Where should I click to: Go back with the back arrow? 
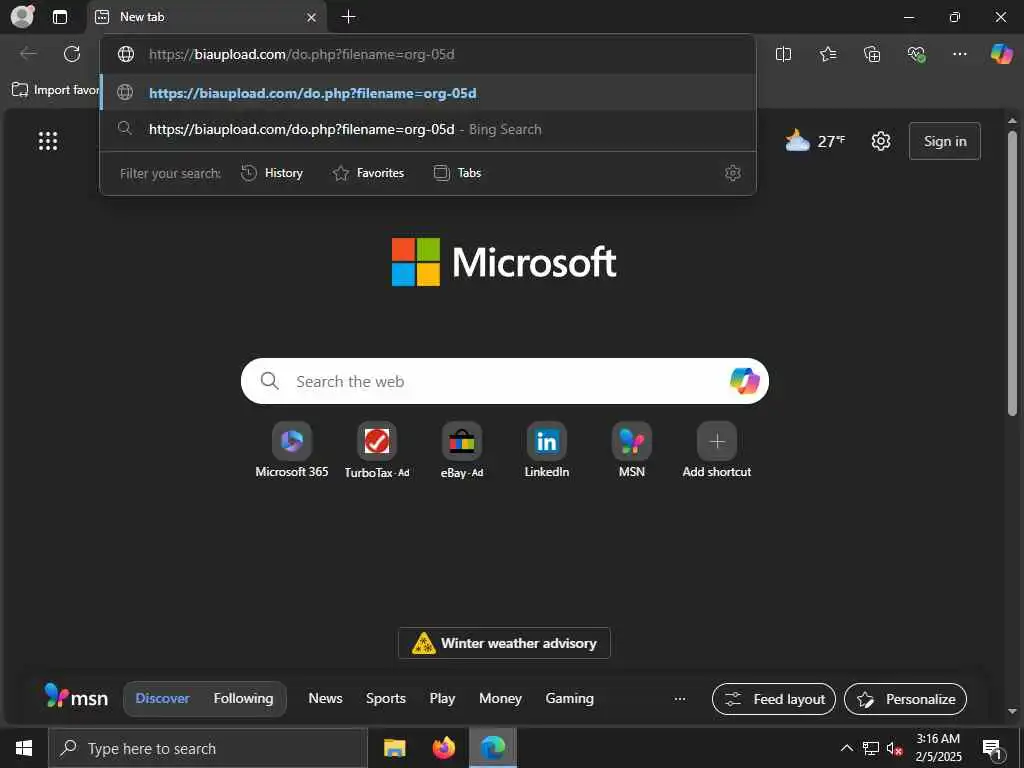28,54
